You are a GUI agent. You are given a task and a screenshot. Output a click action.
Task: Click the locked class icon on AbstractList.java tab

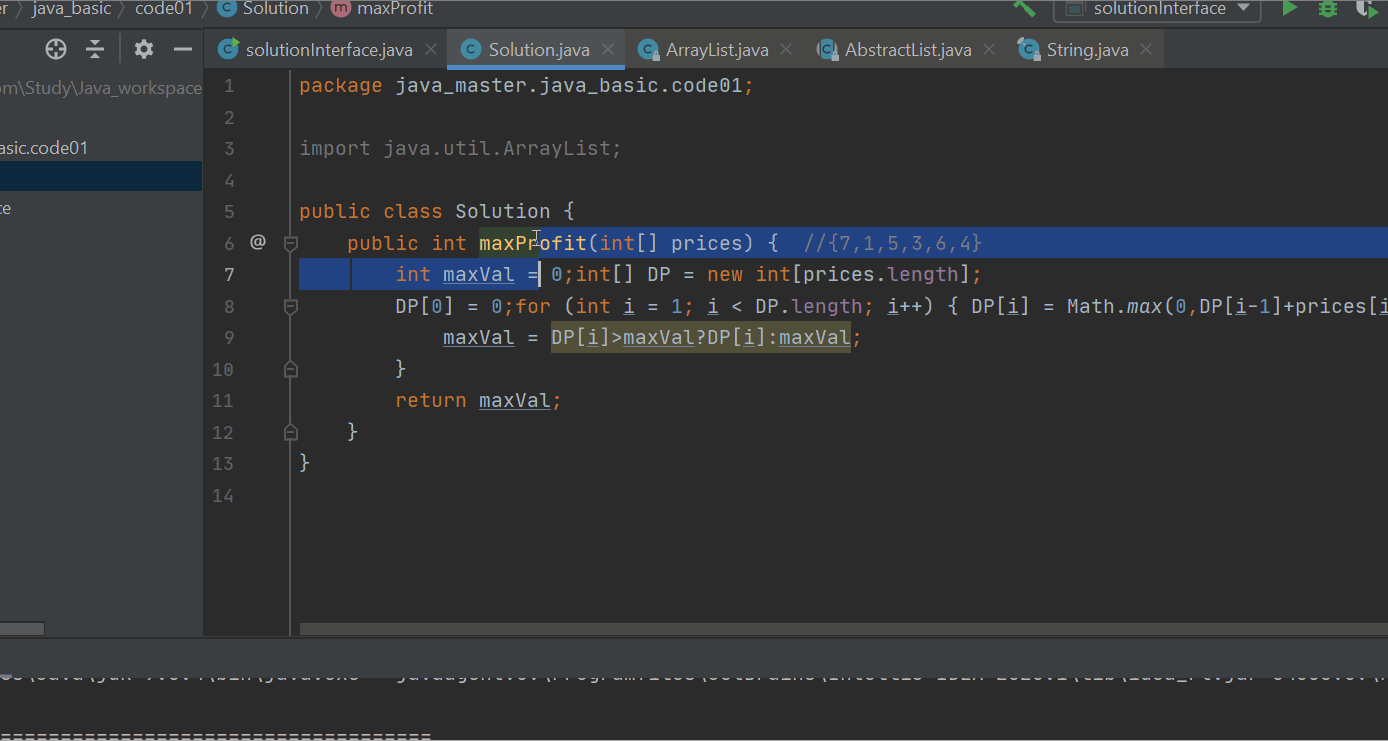point(827,49)
